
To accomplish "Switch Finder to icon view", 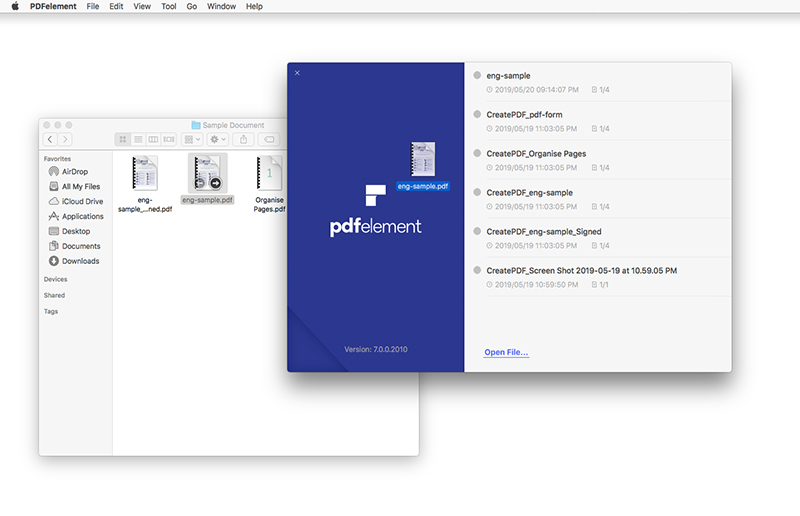I will pos(122,139).
